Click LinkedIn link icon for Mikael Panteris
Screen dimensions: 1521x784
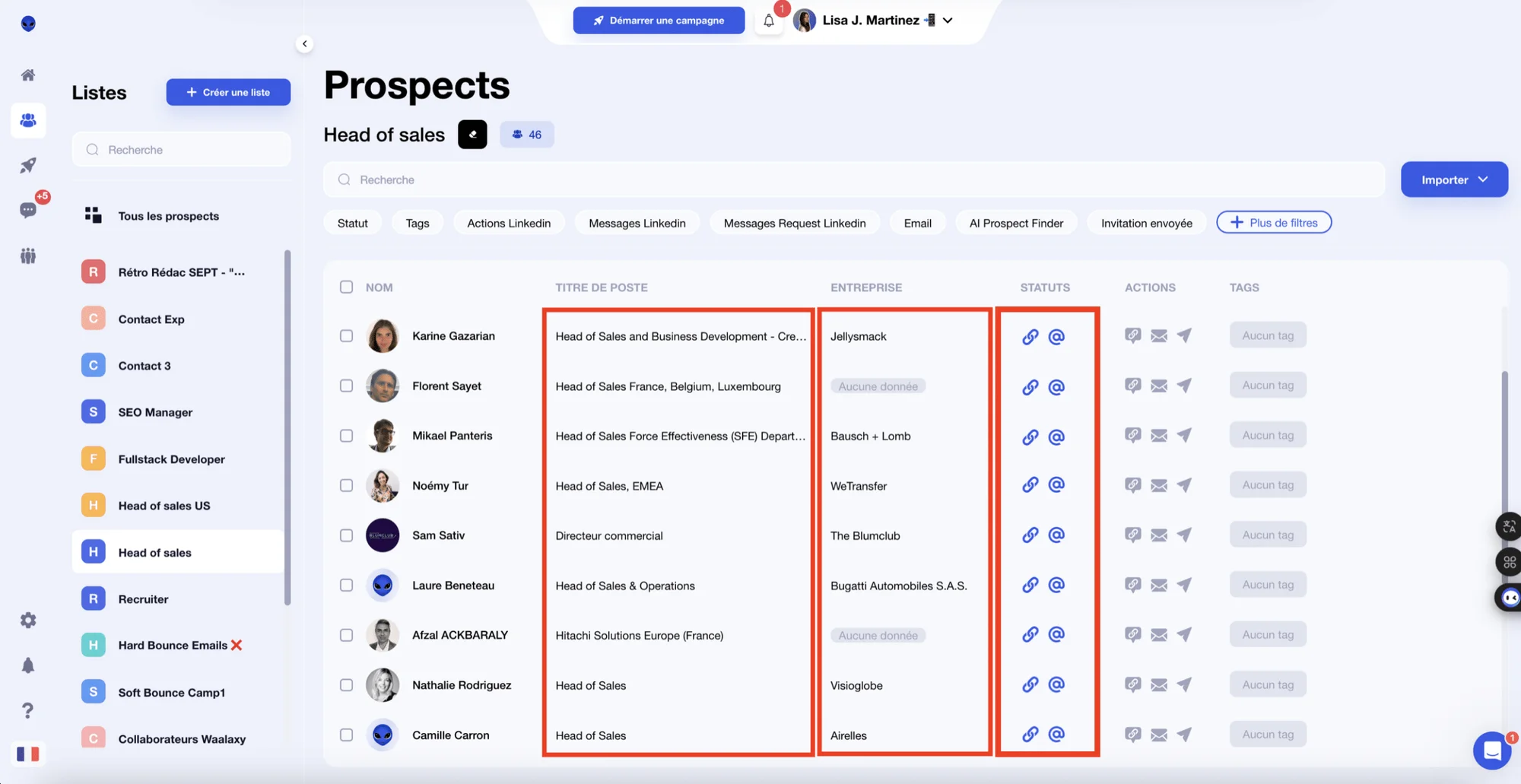1030,436
